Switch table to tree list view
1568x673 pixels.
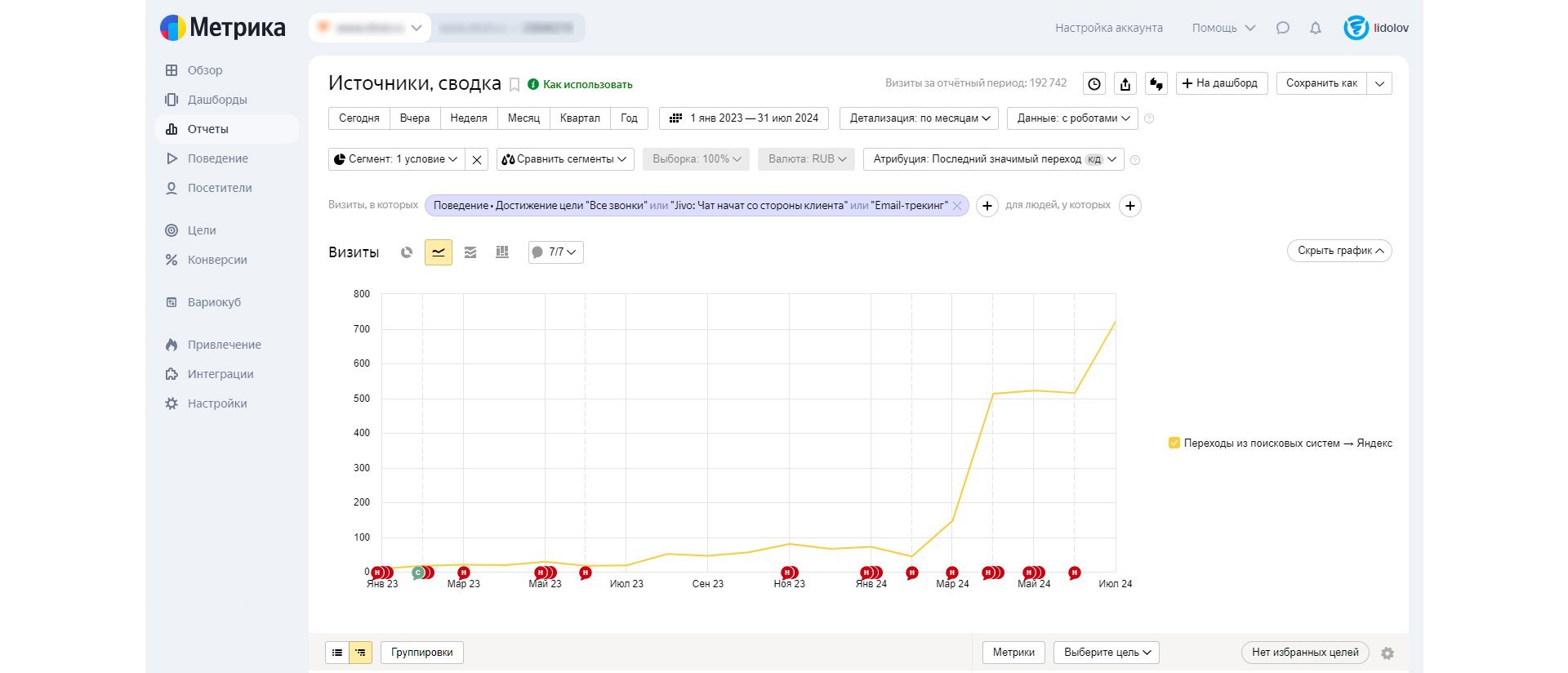coord(360,653)
